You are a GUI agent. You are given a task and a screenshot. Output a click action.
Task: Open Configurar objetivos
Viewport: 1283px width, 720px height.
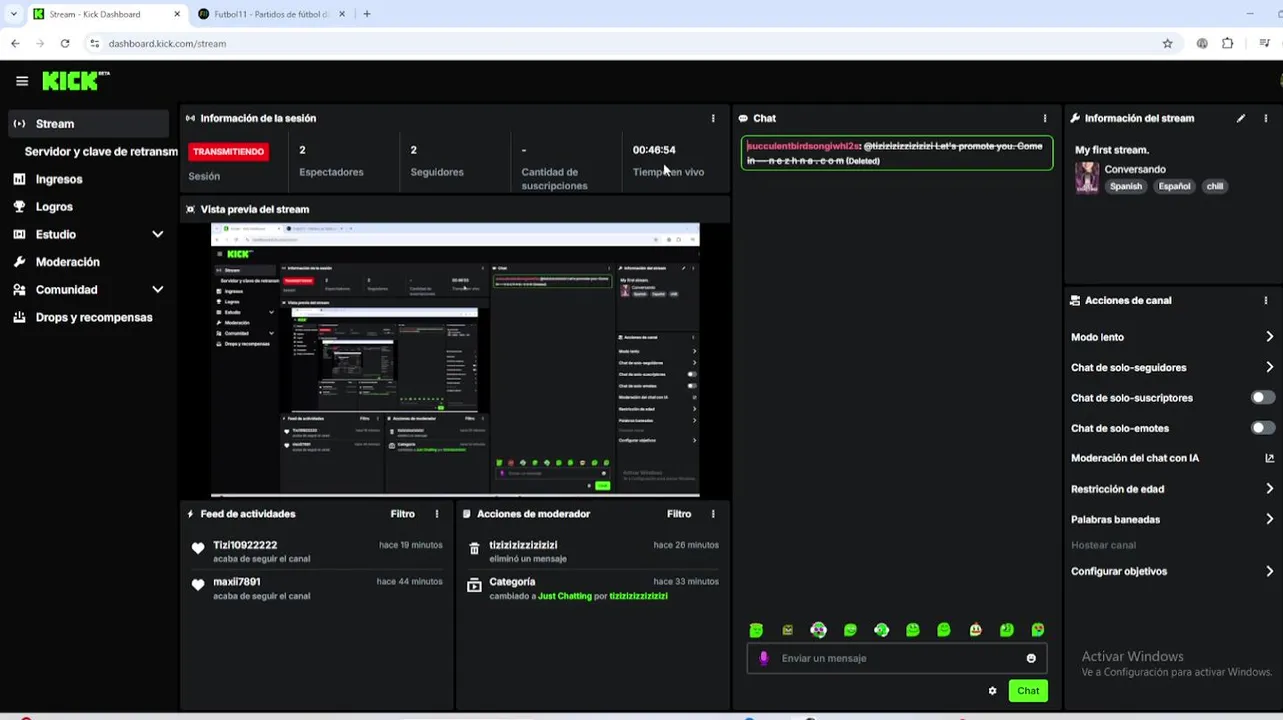tap(1172, 571)
